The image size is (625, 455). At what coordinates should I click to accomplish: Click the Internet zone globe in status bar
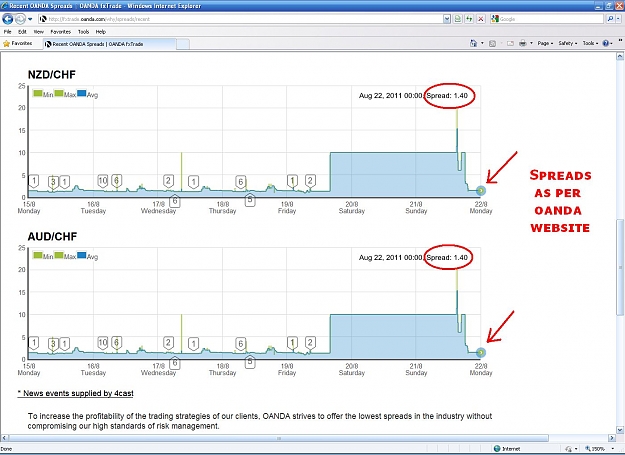coord(497,449)
